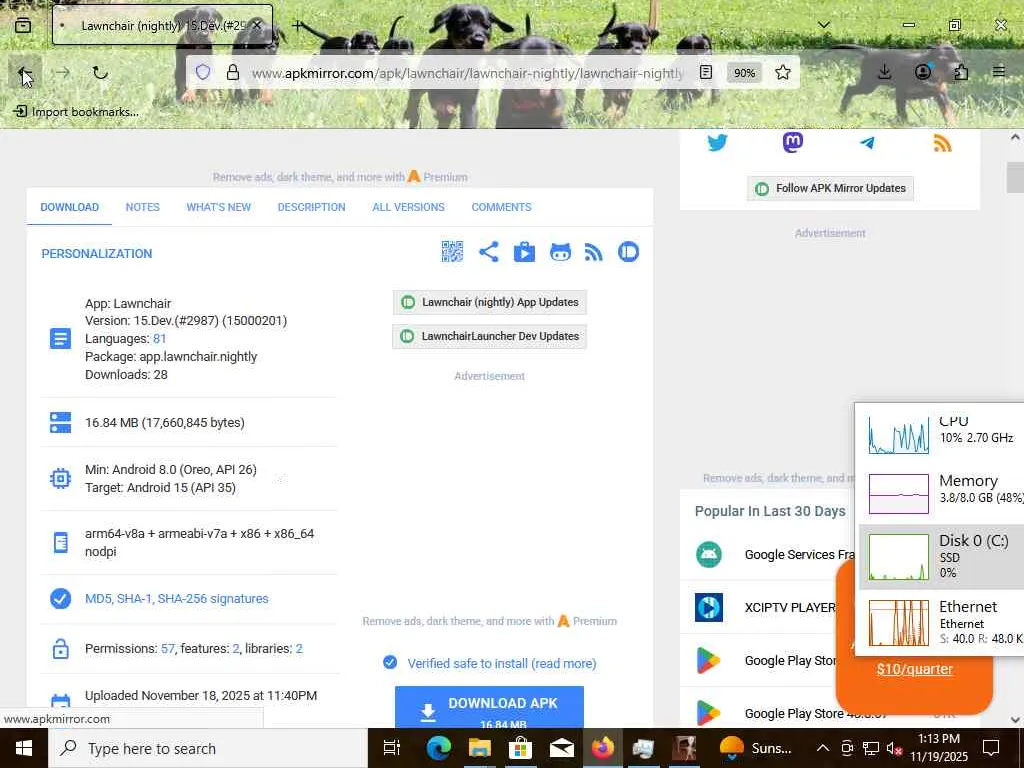Launch Microsoft Edge from taskbar
1024x768 pixels.
[439, 748]
